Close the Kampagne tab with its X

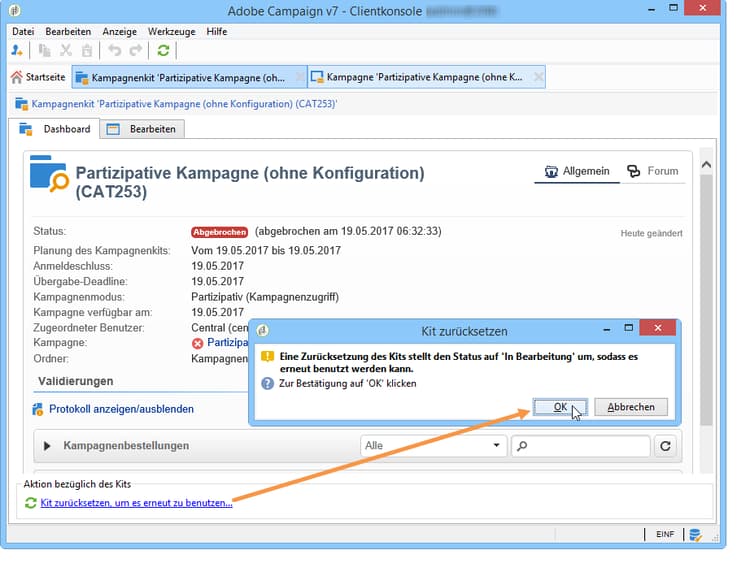538,77
